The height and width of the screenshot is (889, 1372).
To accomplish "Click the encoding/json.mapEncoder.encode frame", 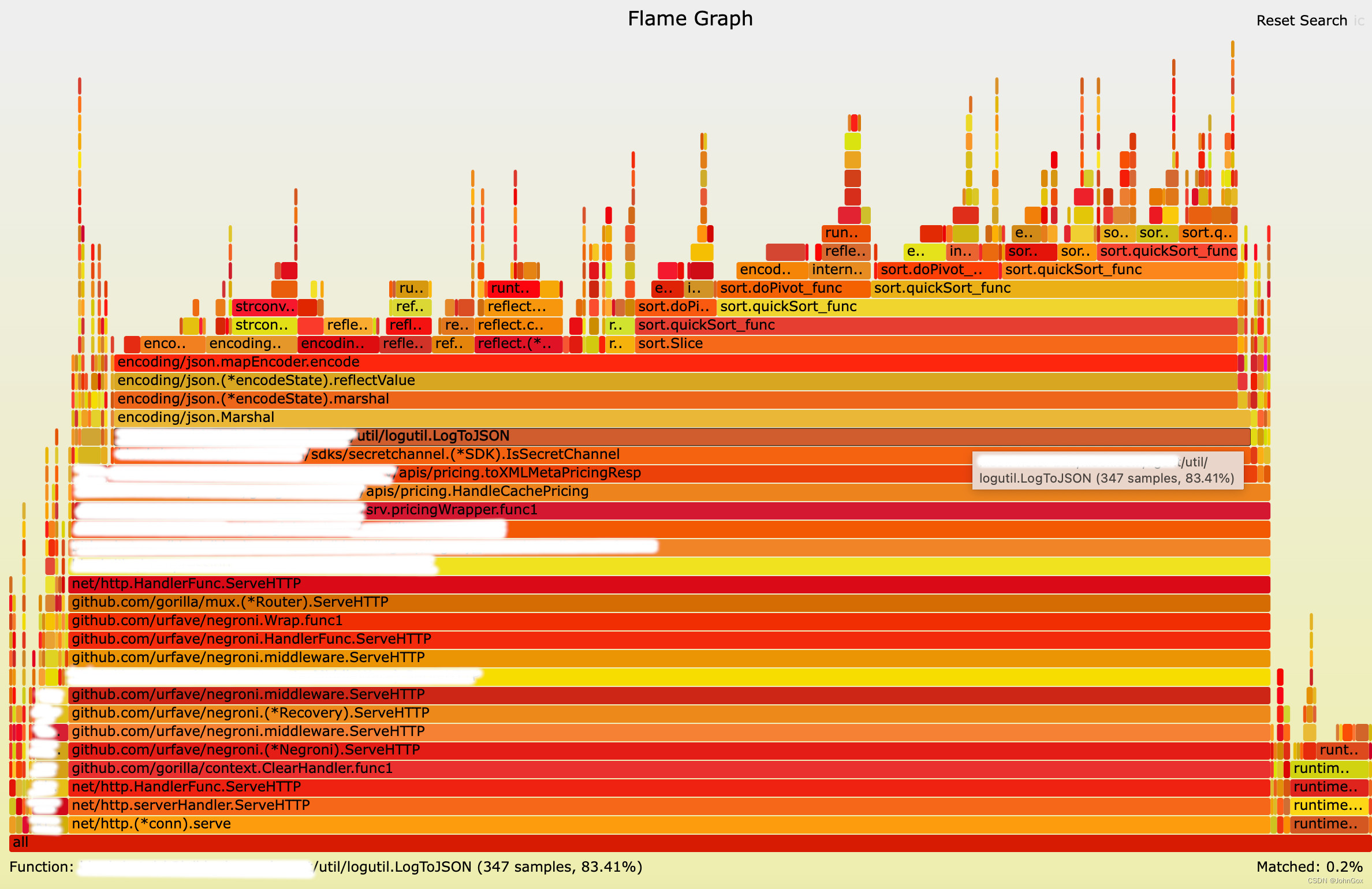I will click(x=676, y=362).
